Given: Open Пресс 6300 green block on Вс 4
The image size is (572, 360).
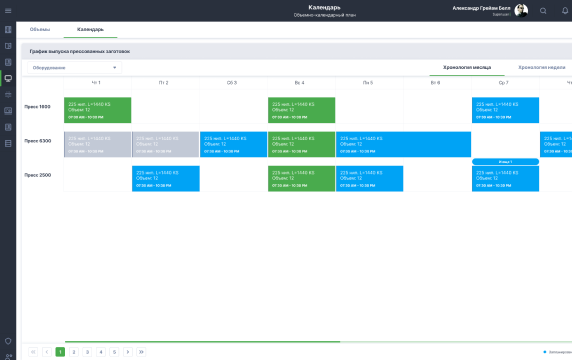Looking at the screenshot, I should pos(301,144).
